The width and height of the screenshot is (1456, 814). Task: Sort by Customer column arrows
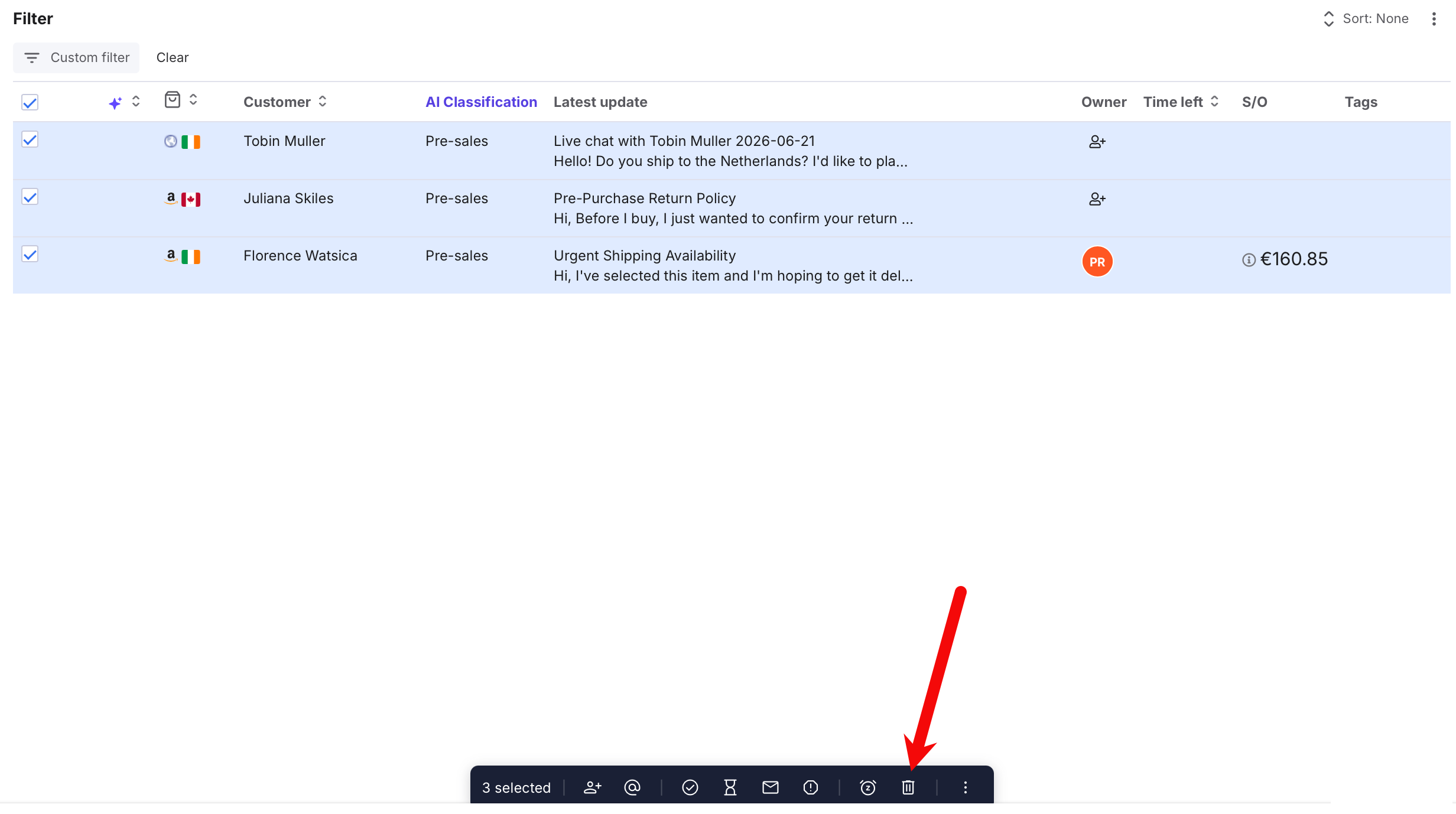323,102
